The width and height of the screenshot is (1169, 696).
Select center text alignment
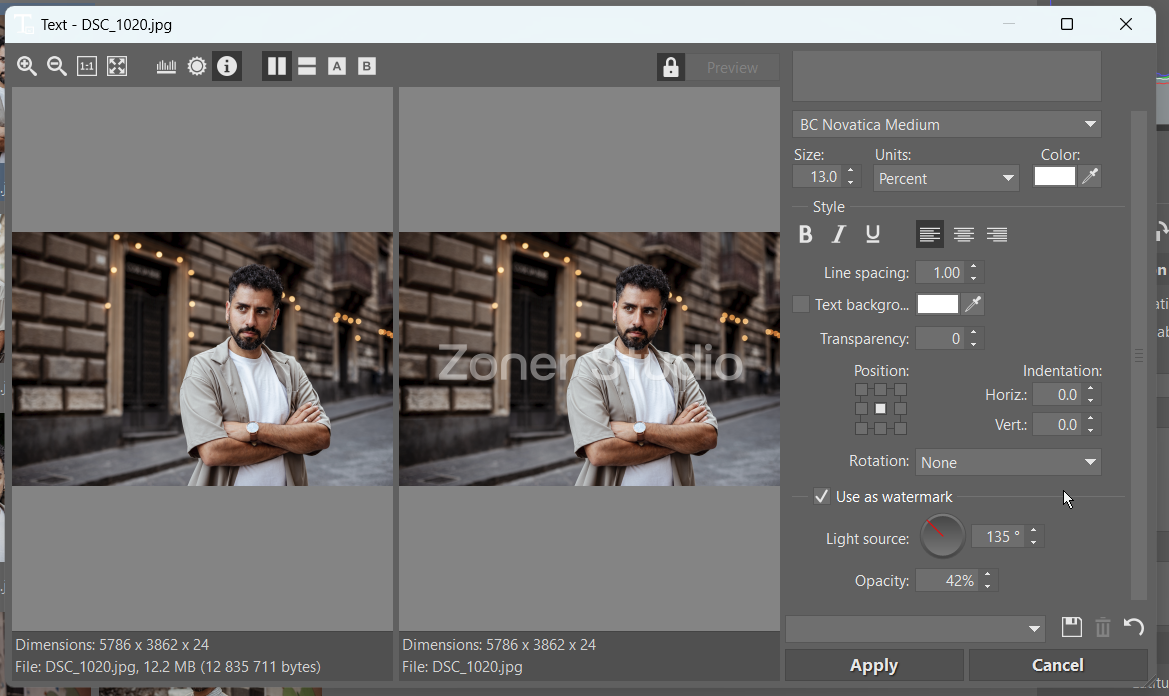pos(964,235)
